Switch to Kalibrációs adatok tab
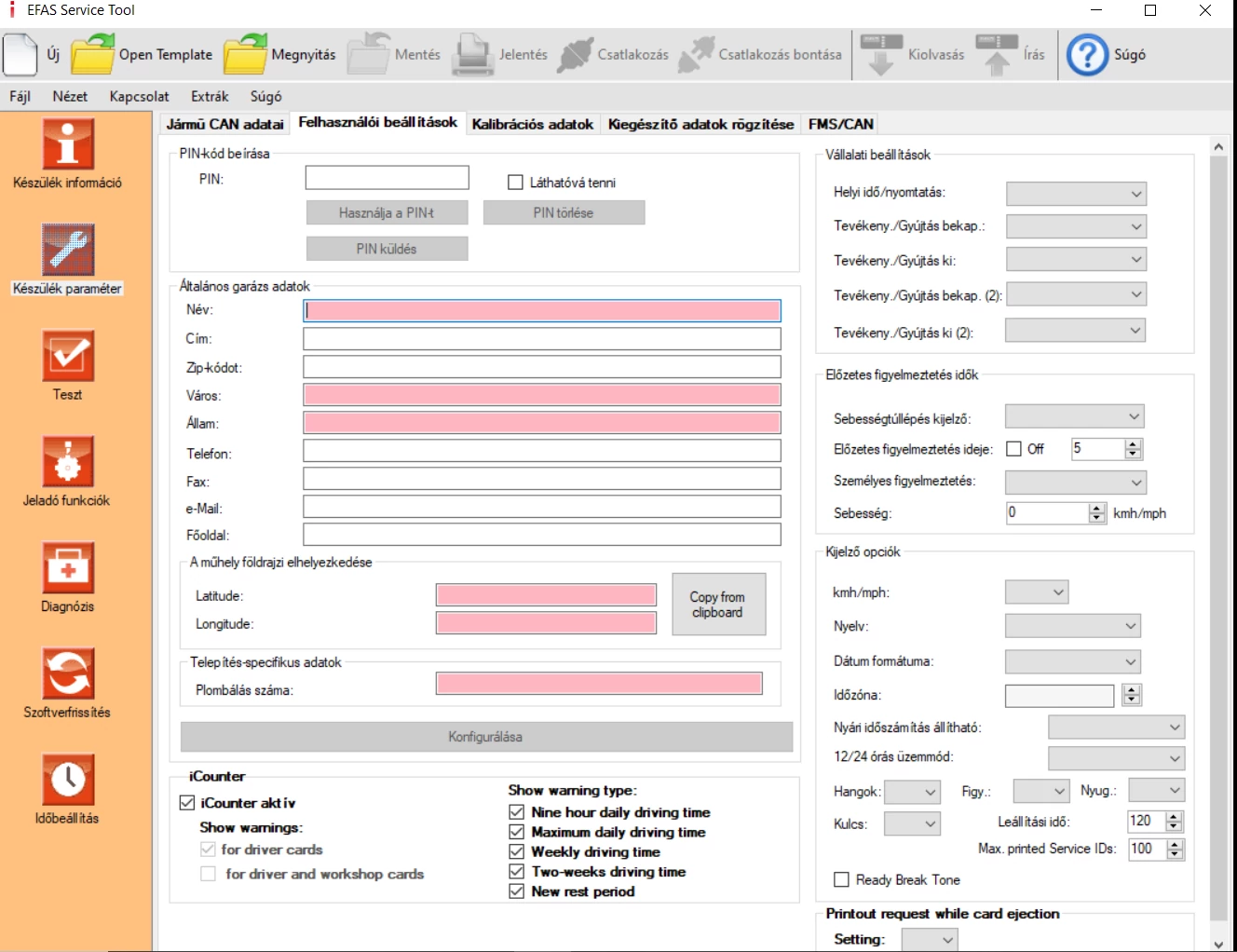The width and height of the screenshot is (1237, 952). 533,124
